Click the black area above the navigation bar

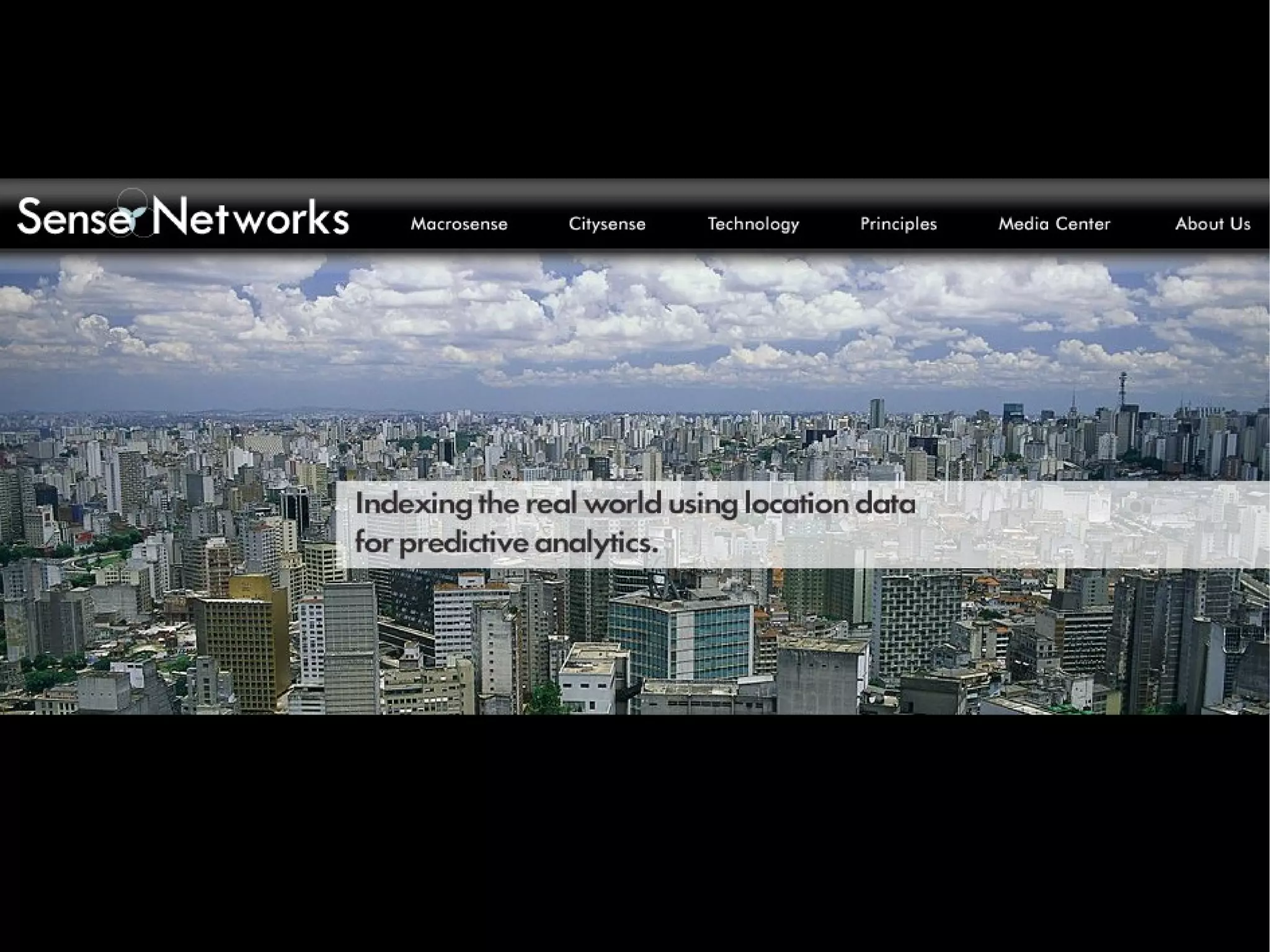click(635, 87)
